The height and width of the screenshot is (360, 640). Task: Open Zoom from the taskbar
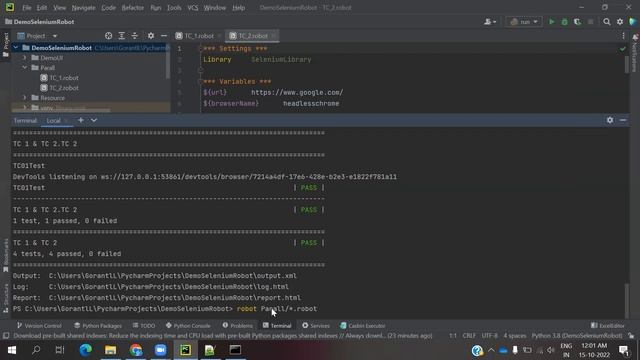tap(160, 350)
